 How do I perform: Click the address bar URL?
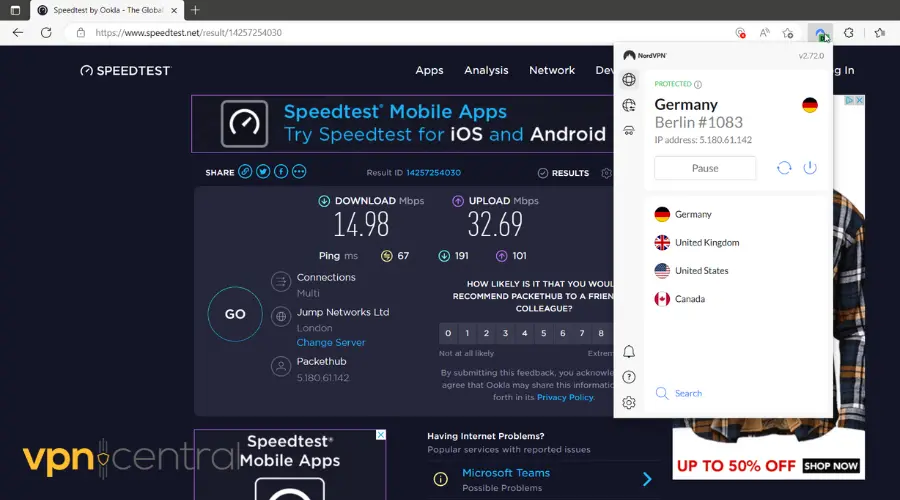[x=188, y=33]
